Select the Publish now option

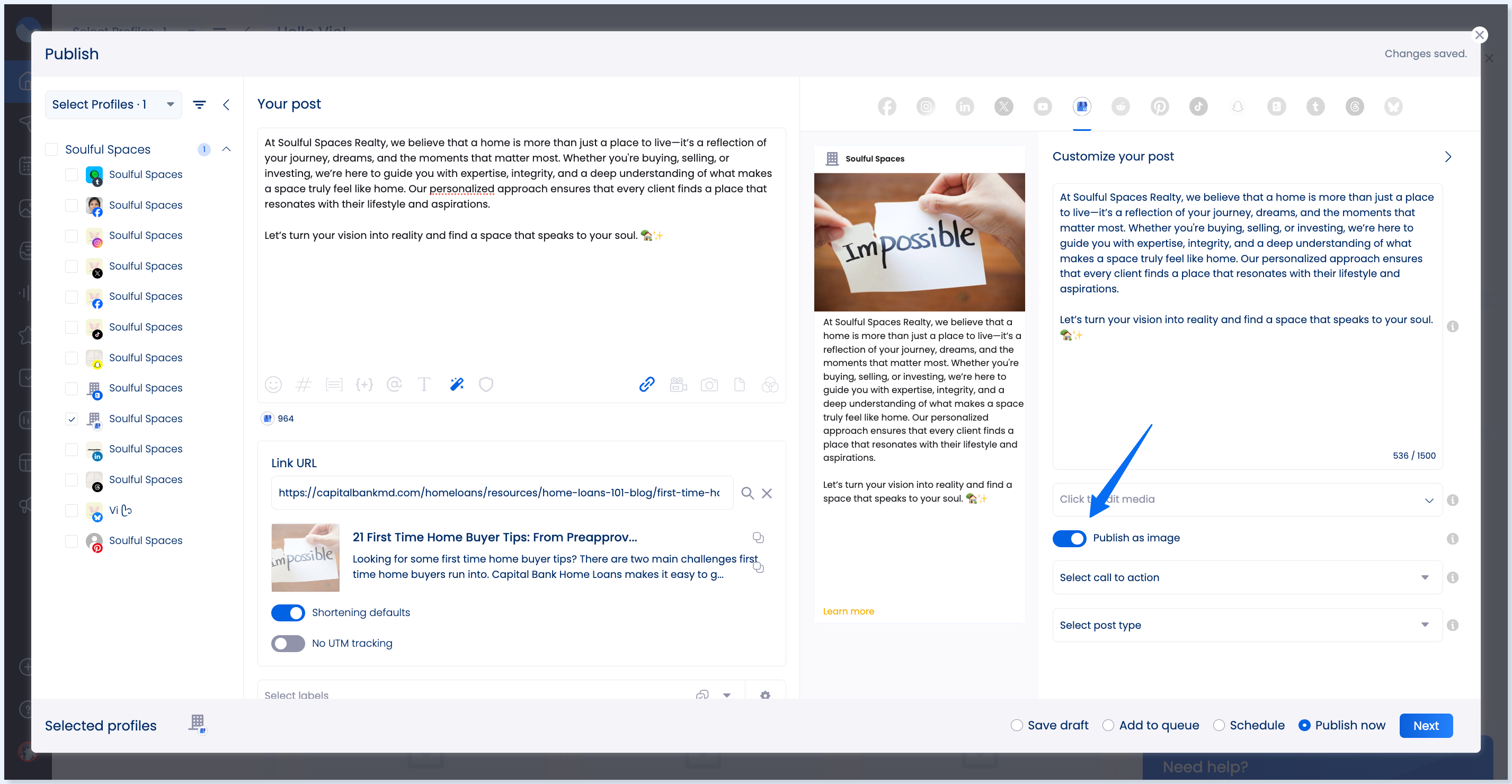[1304, 725]
